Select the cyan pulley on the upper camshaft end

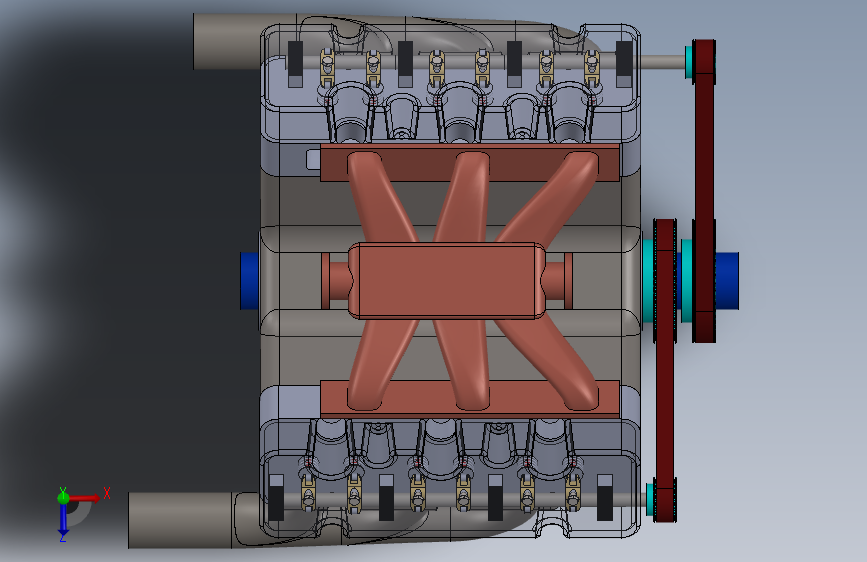pos(689,61)
